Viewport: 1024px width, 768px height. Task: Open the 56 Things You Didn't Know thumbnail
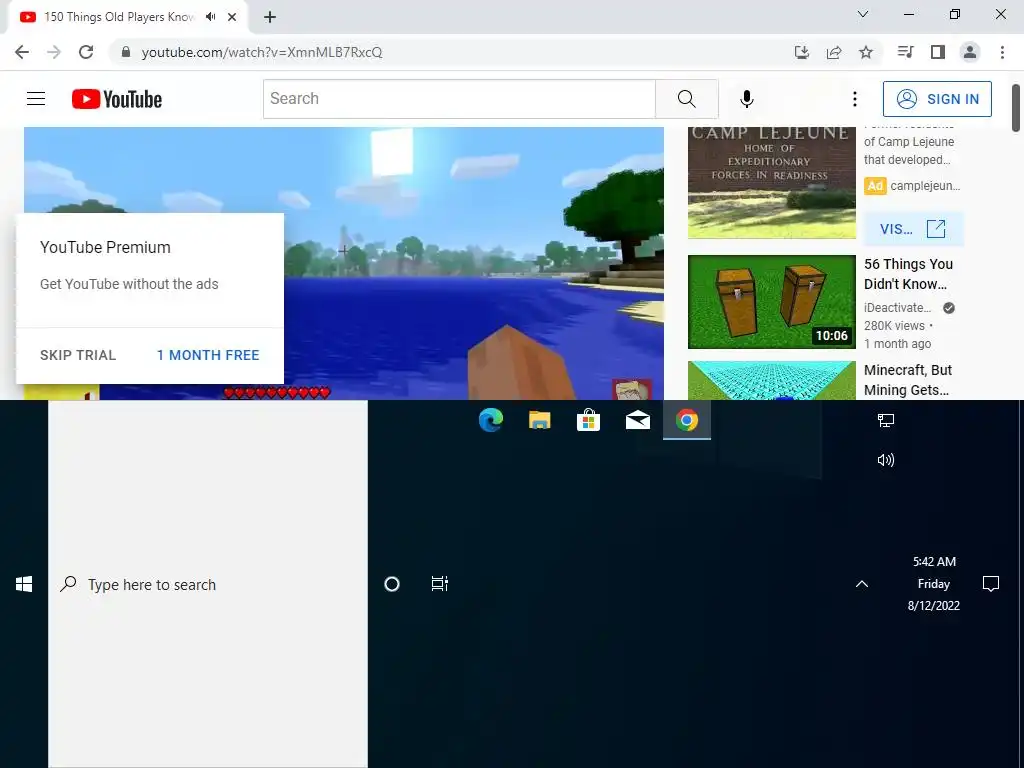click(x=772, y=302)
